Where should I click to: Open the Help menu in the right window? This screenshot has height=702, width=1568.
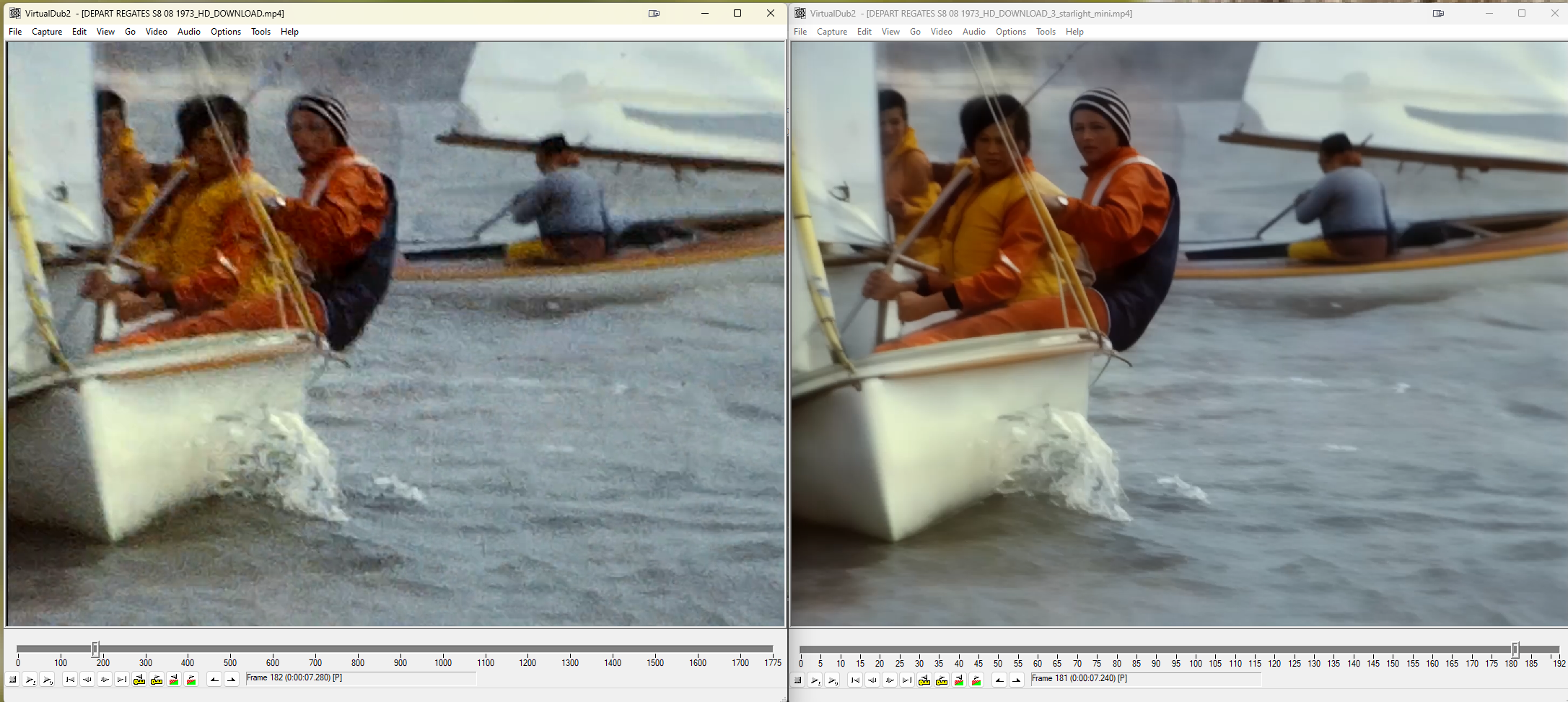click(1074, 32)
